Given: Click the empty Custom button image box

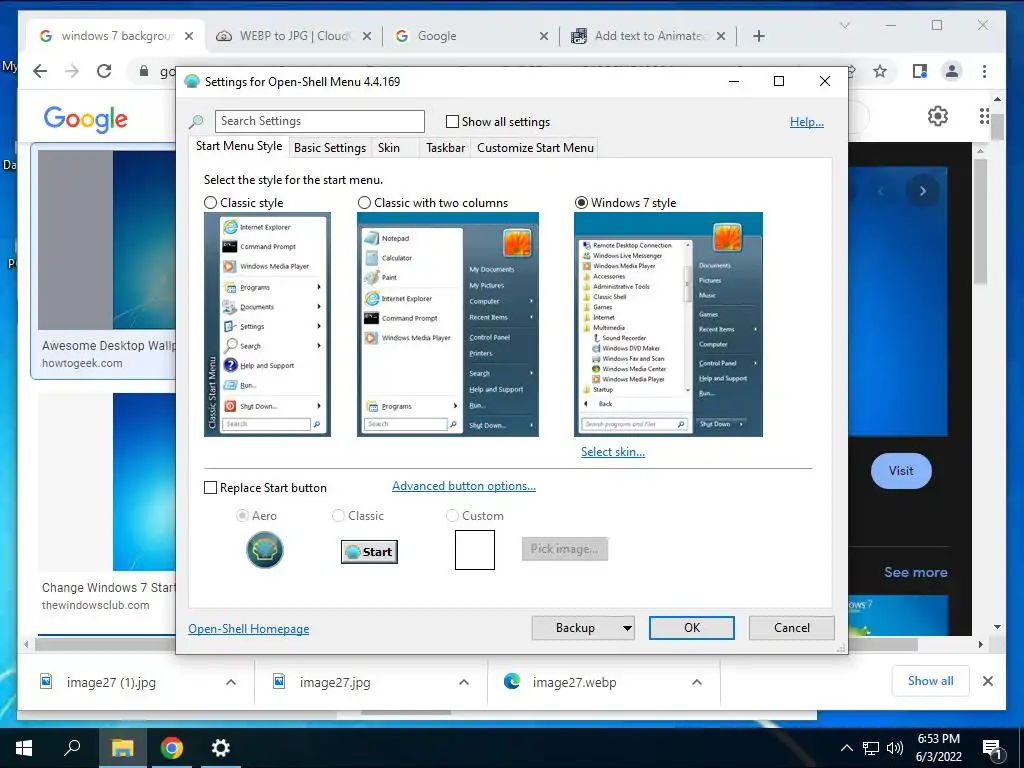Looking at the screenshot, I should (x=475, y=550).
